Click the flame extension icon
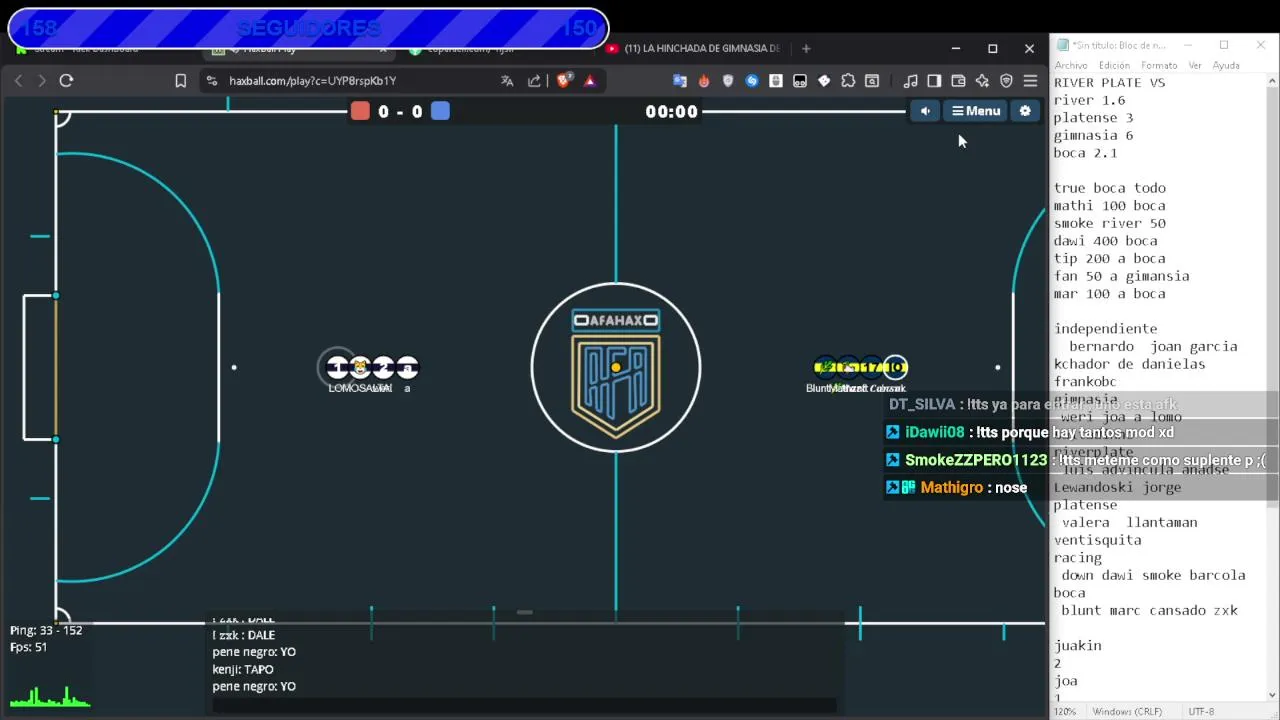This screenshot has width=1280, height=720. 704,81
